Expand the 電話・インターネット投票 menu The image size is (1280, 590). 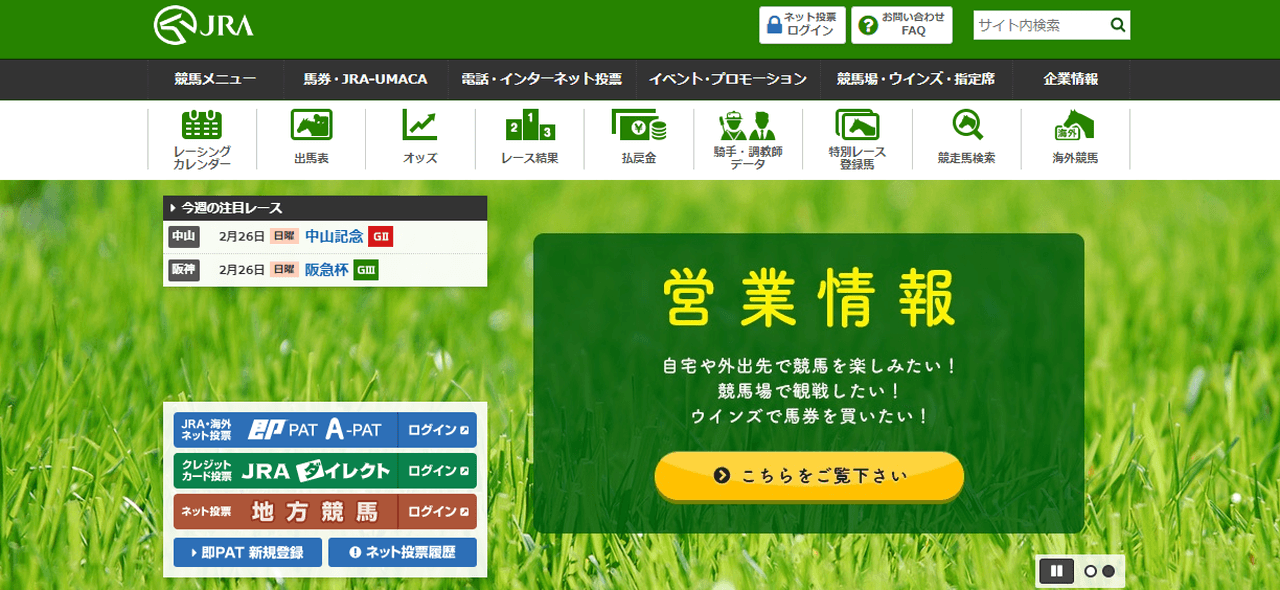[541, 79]
